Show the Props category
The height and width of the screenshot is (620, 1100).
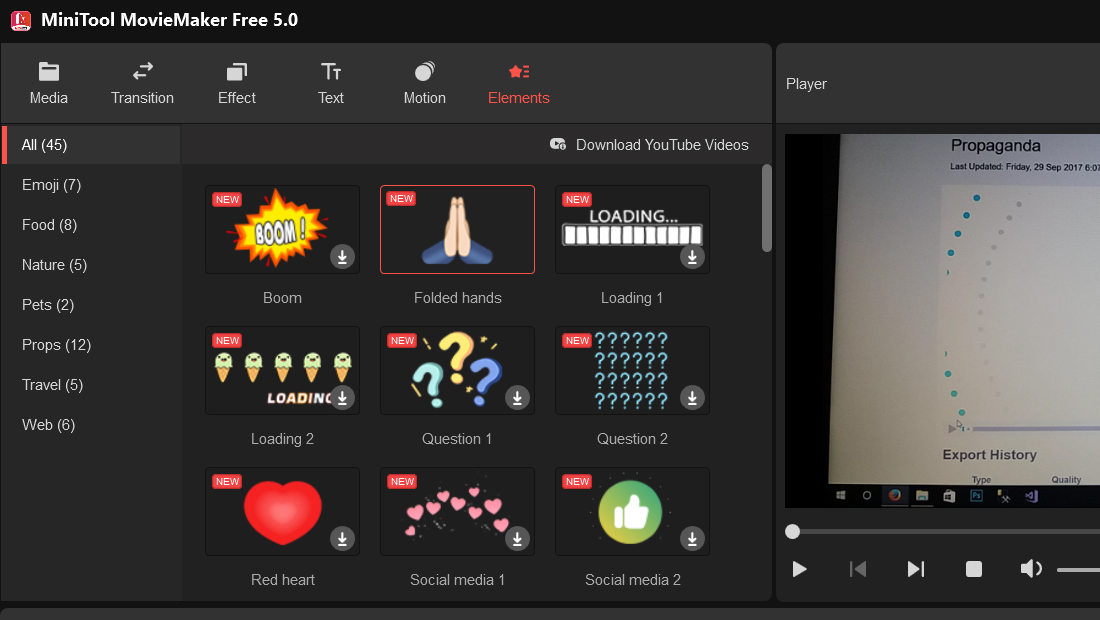click(x=56, y=344)
